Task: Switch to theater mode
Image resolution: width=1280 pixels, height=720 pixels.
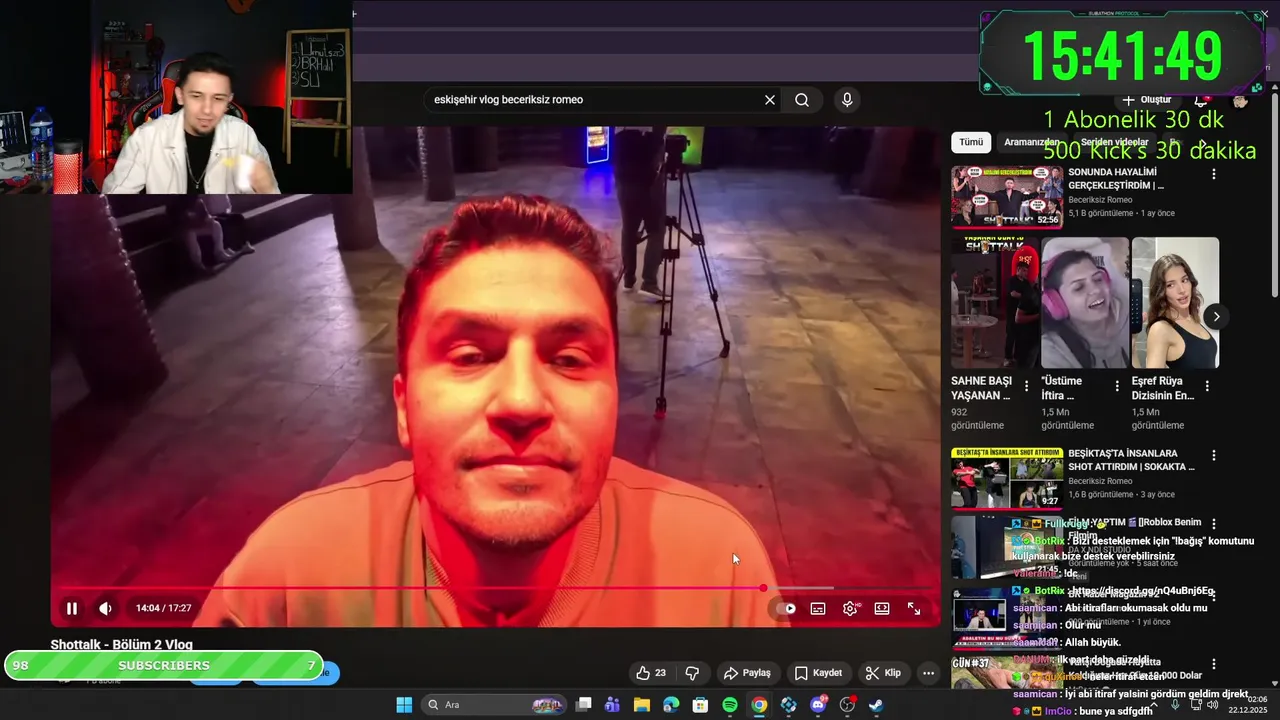Action: (x=882, y=608)
